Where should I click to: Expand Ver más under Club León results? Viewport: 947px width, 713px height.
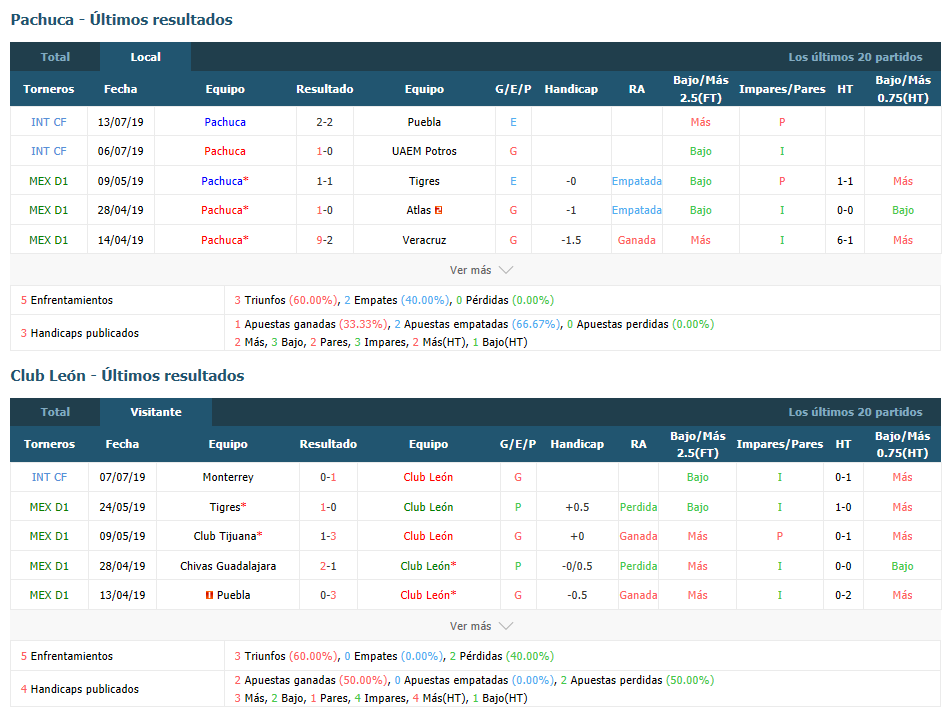tap(481, 626)
